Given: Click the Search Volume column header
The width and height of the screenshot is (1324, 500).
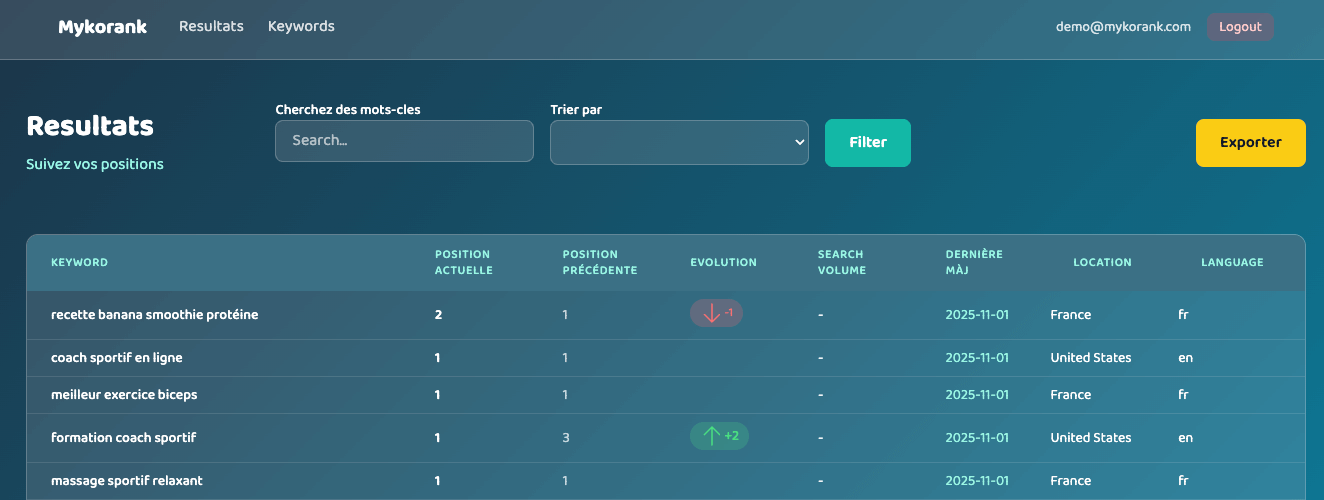Looking at the screenshot, I should 840,262.
